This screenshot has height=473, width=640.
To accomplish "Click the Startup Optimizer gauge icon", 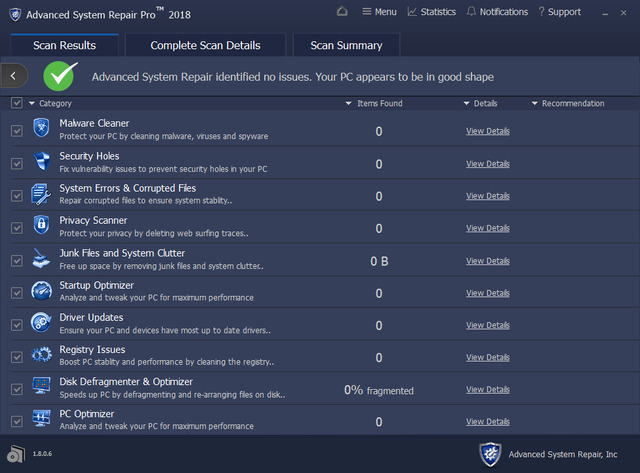I will (x=41, y=291).
